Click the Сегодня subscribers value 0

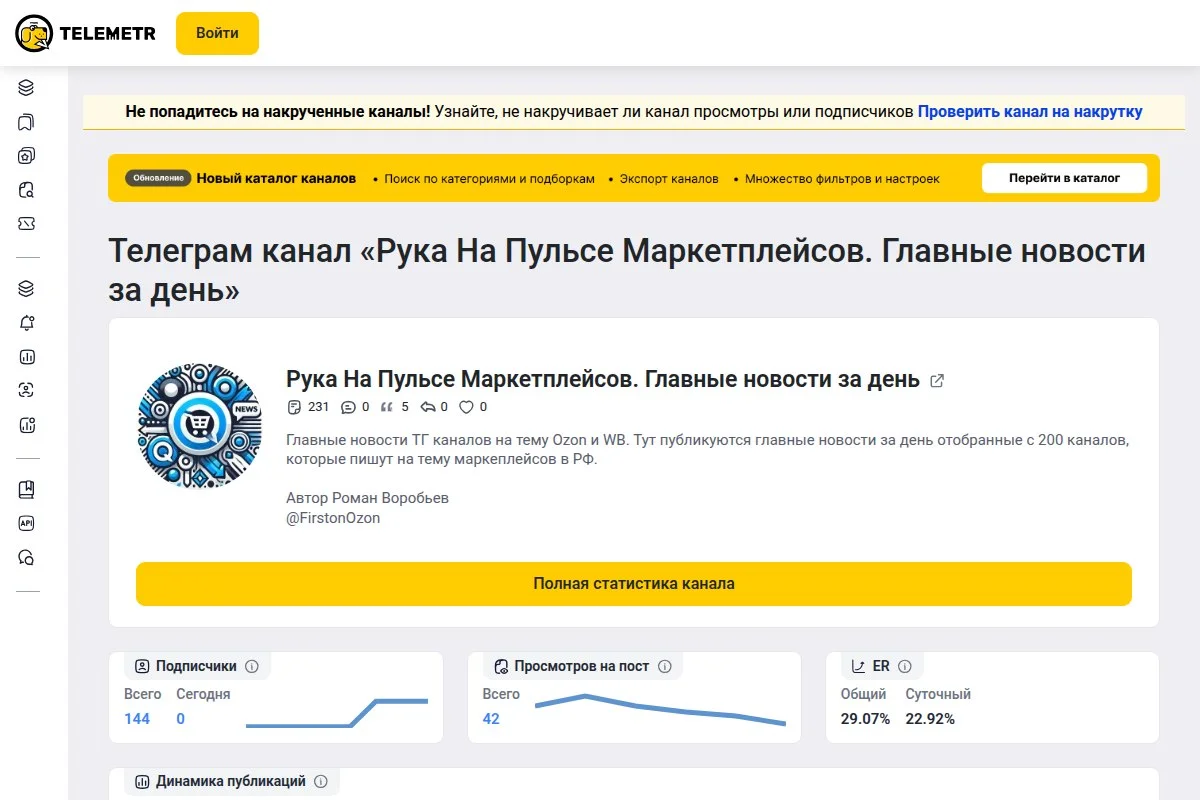180,719
